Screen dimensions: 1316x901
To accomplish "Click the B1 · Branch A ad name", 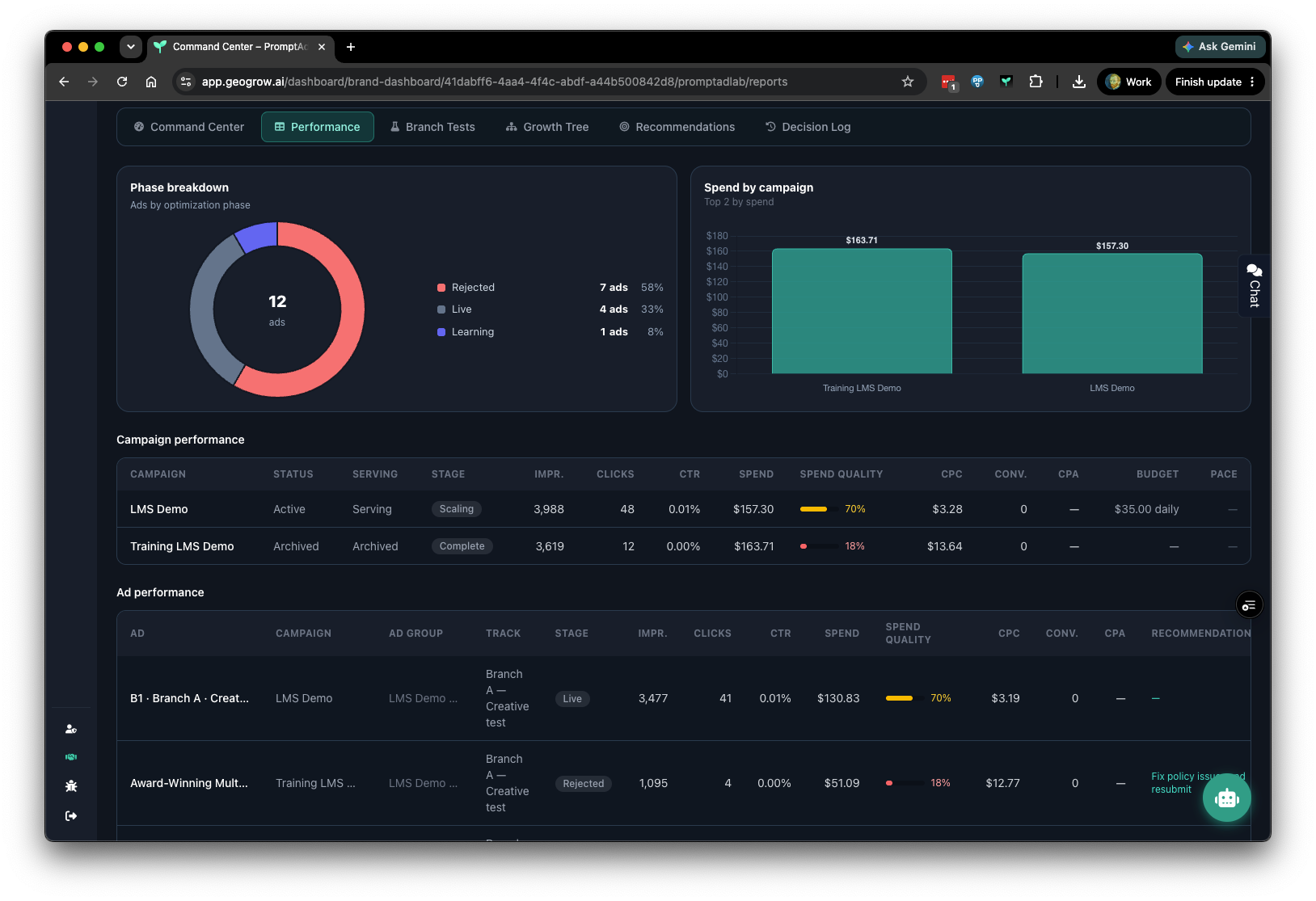I will 190,698.
